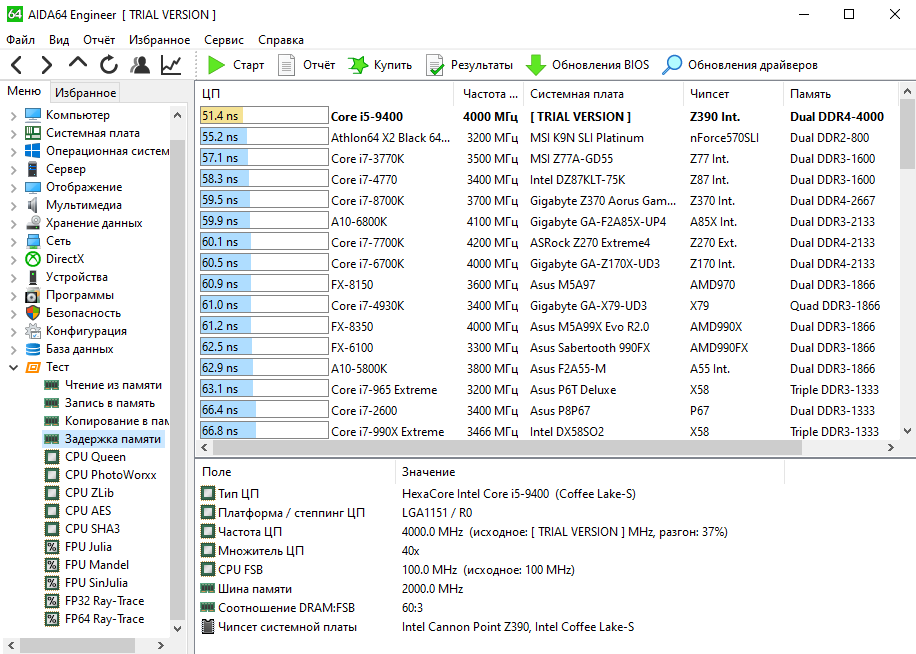This screenshot has height=654, width=916.
Task: Sort by the ЦП column header
Action: pos(324,94)
